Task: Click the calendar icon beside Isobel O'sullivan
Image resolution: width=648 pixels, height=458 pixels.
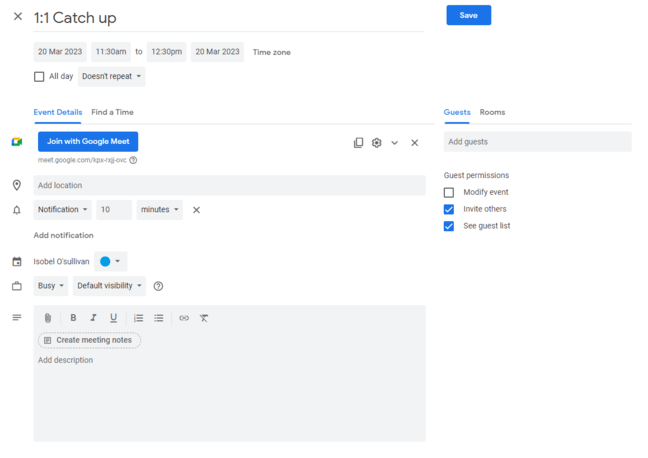Action: (17, 262)
